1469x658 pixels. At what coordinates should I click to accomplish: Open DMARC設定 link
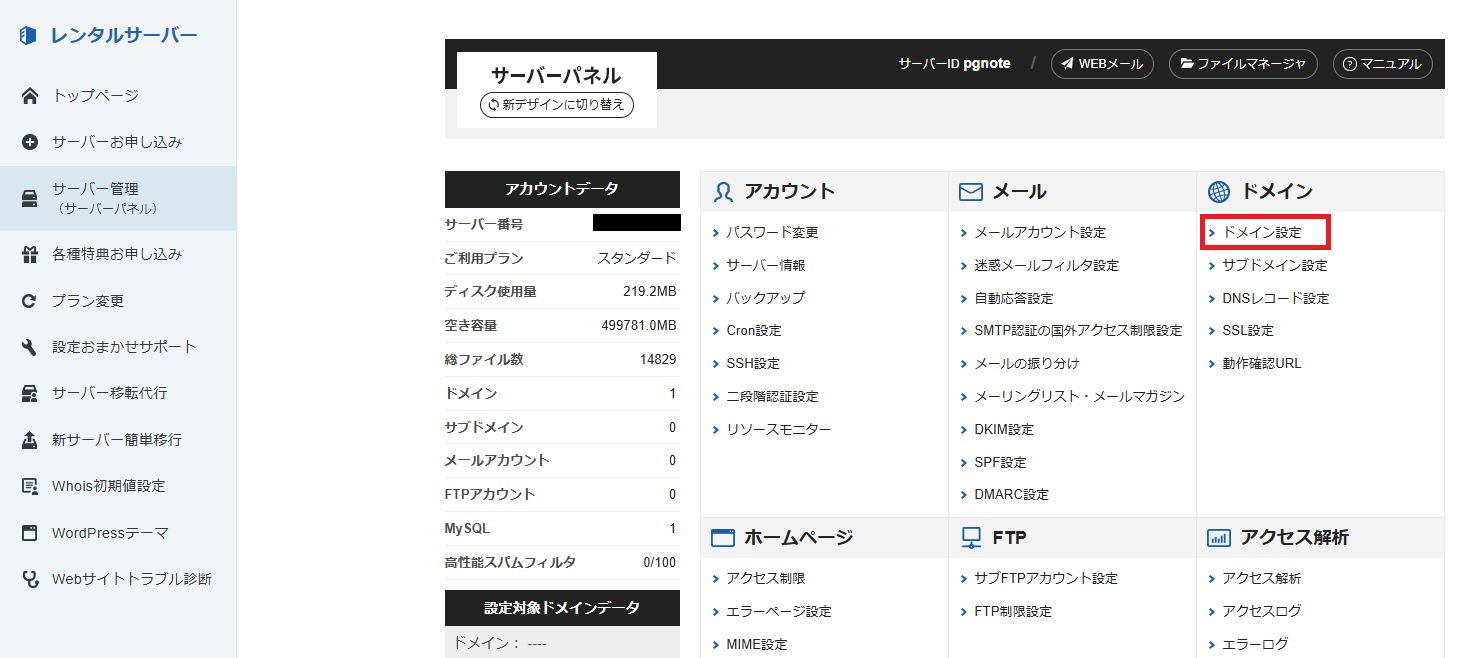point(1011,494)
